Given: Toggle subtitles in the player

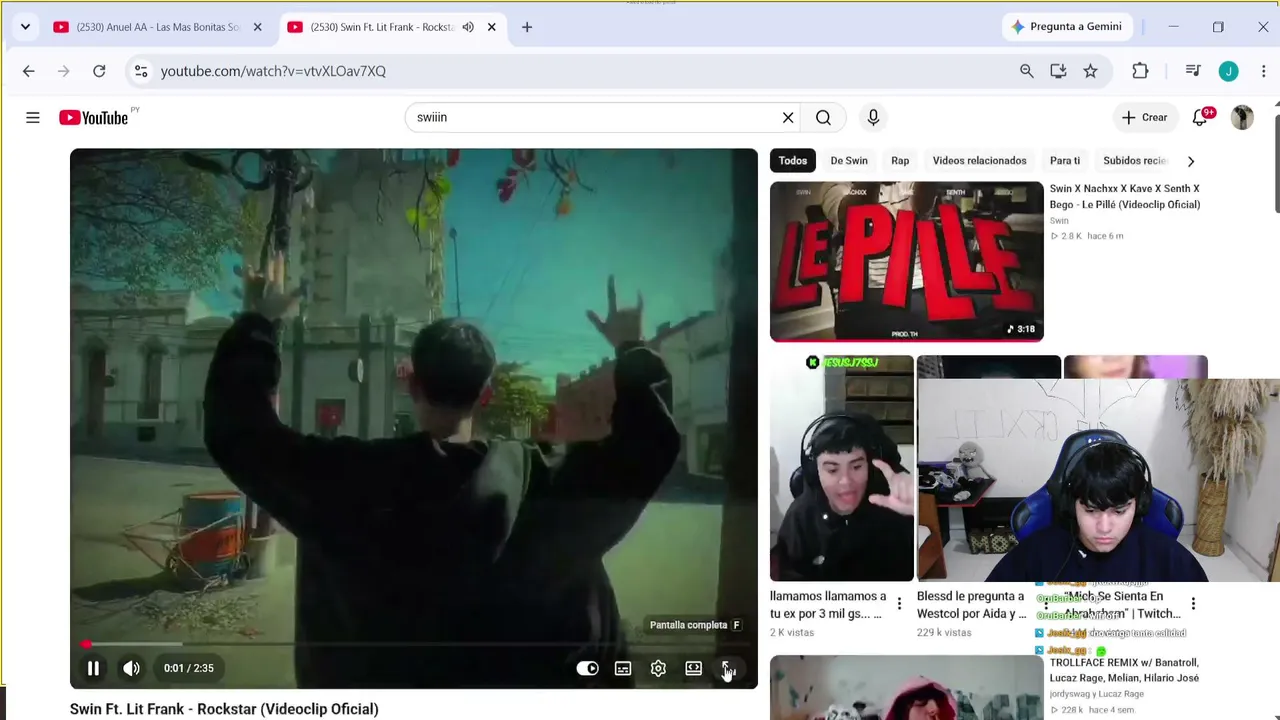Looking at the screenshot, I should 623,668.
